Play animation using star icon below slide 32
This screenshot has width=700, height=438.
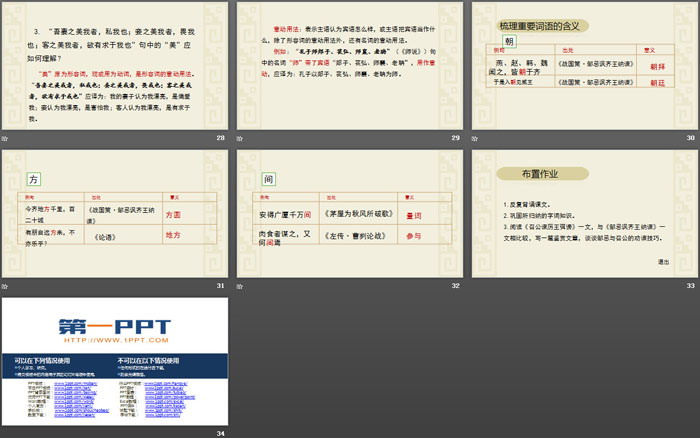[x=240, y=285]
